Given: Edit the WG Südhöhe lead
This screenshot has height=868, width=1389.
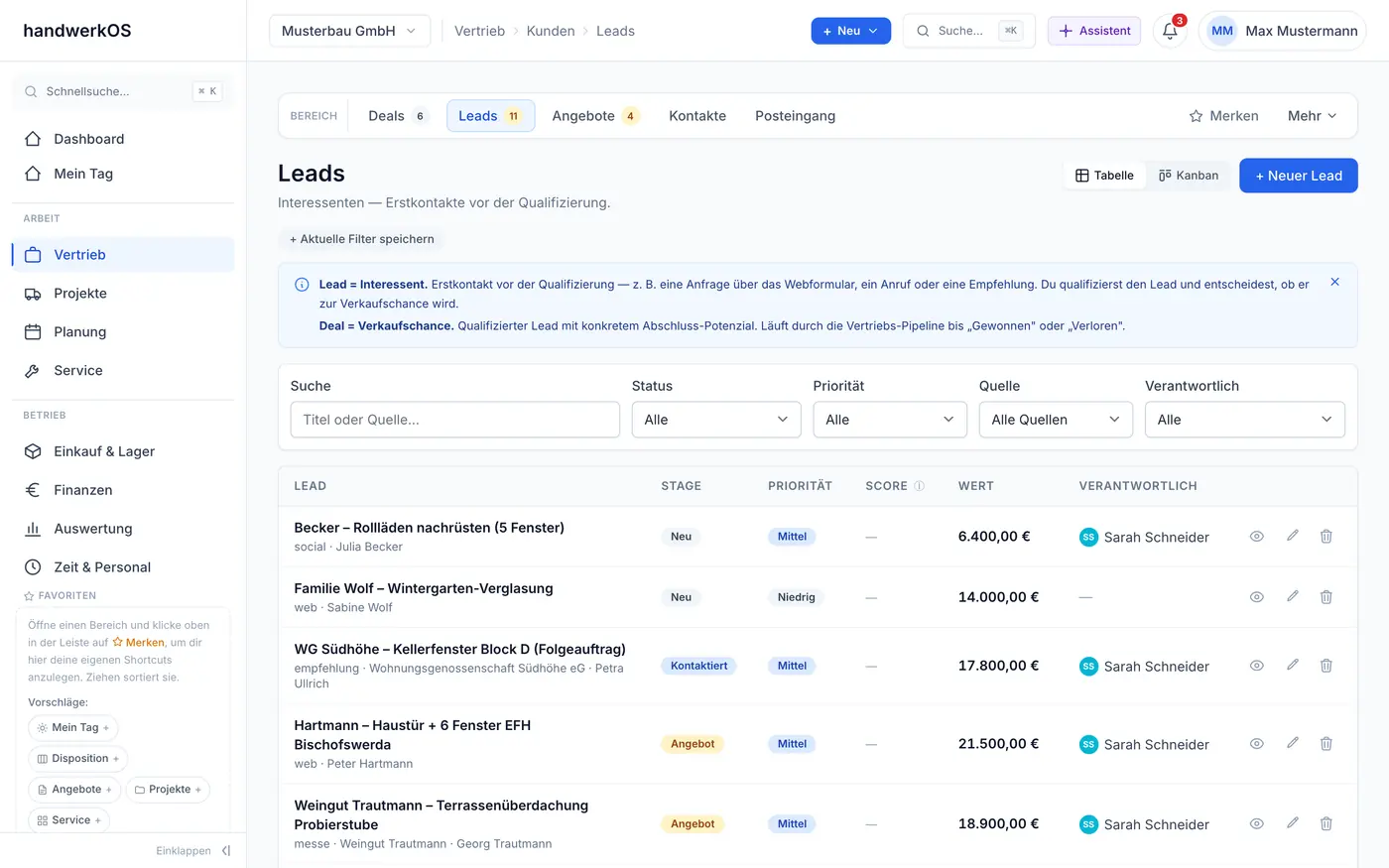Looking at the screenshot, I should [1292, 665].
